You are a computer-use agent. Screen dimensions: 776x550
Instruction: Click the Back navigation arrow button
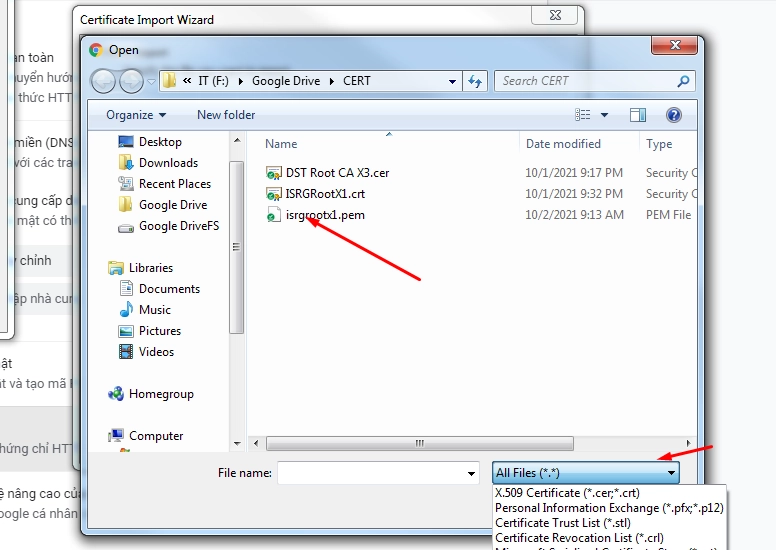[x=103, y=81]
